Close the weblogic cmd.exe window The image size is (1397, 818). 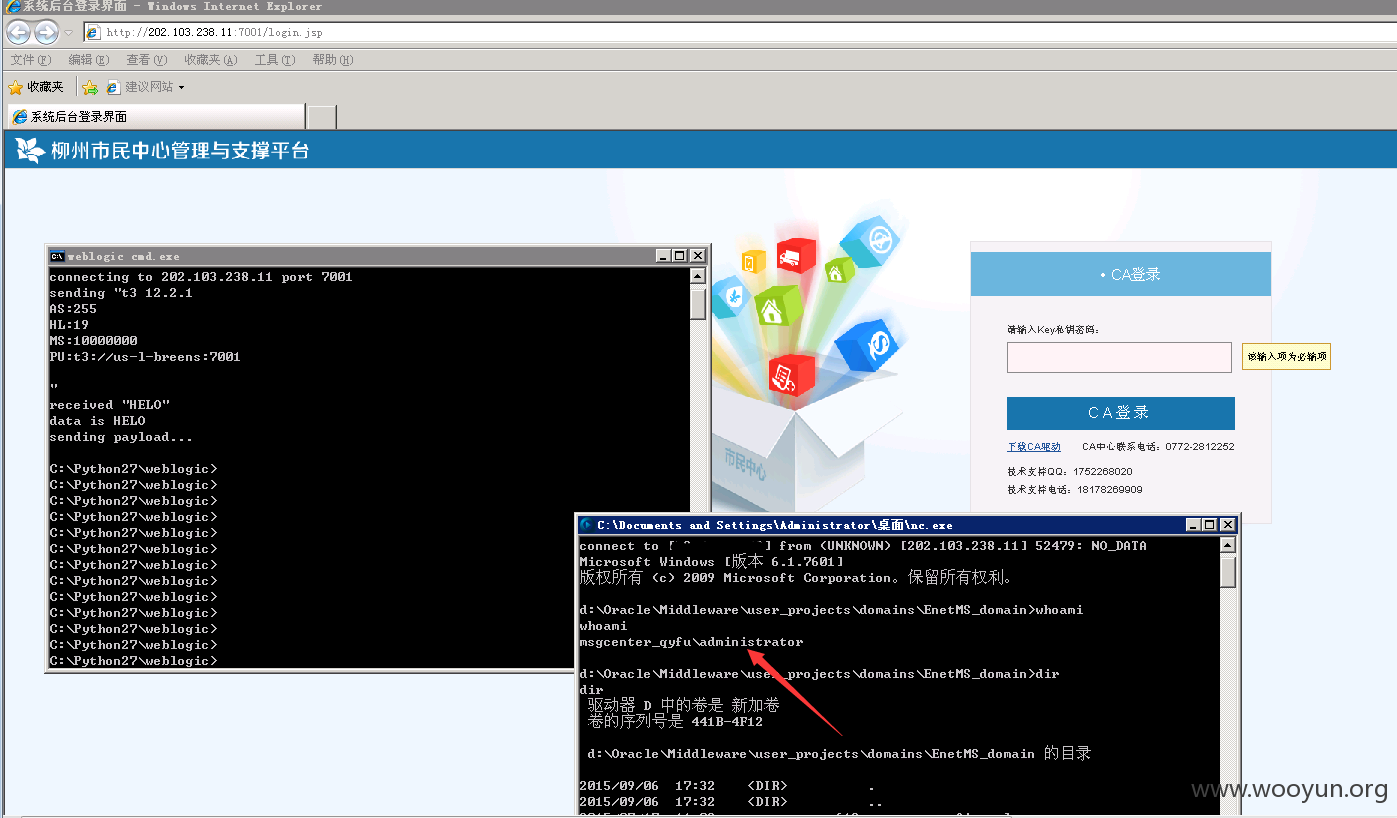coord(698,256)
